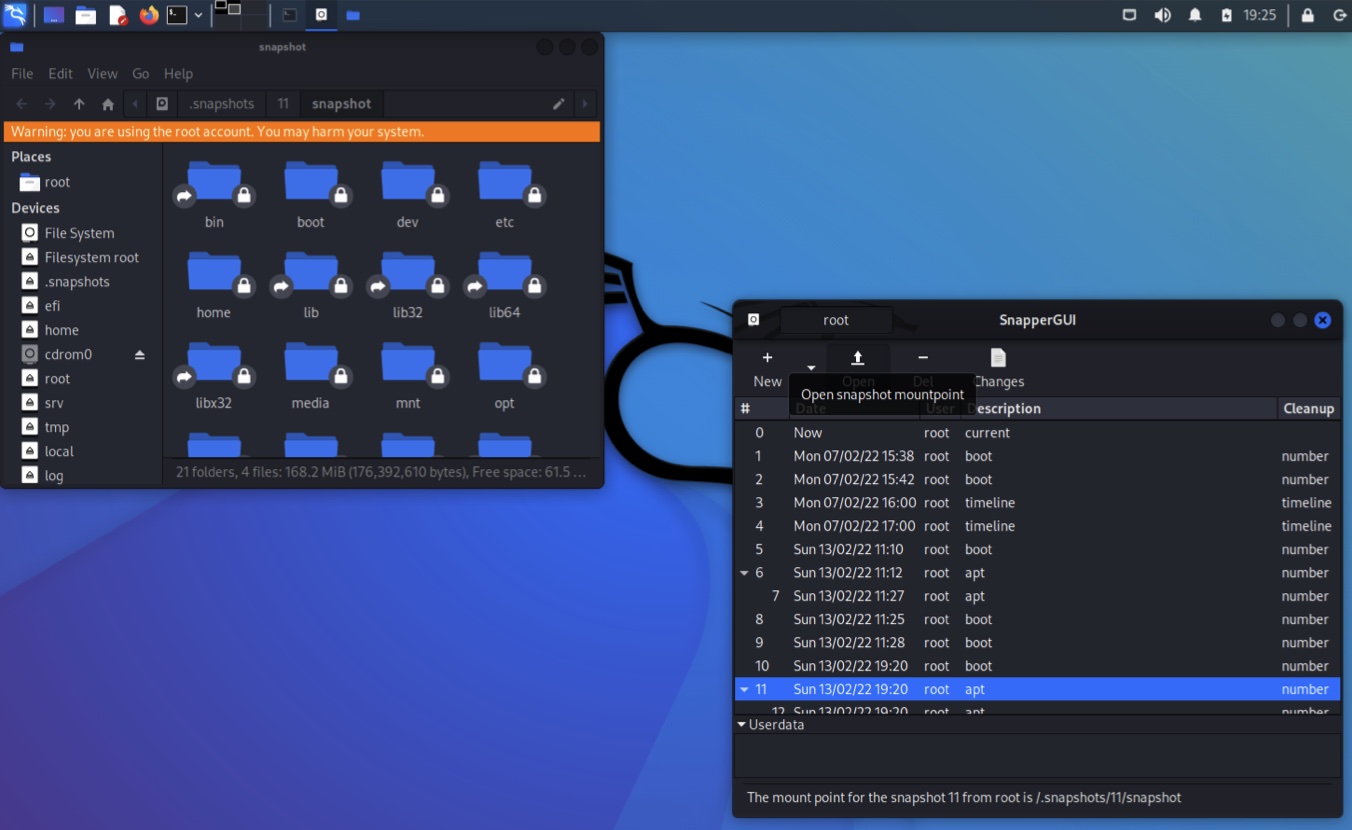Open the Changes document icon
This screenshot has height=830, width=1352.
[998, 358]
